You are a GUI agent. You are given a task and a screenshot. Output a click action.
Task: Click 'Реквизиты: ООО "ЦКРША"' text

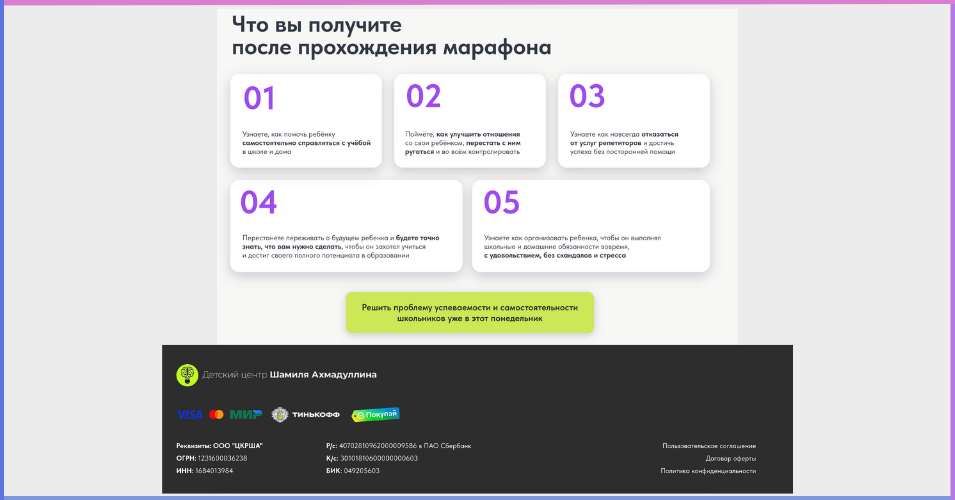(x=219, y=446)
